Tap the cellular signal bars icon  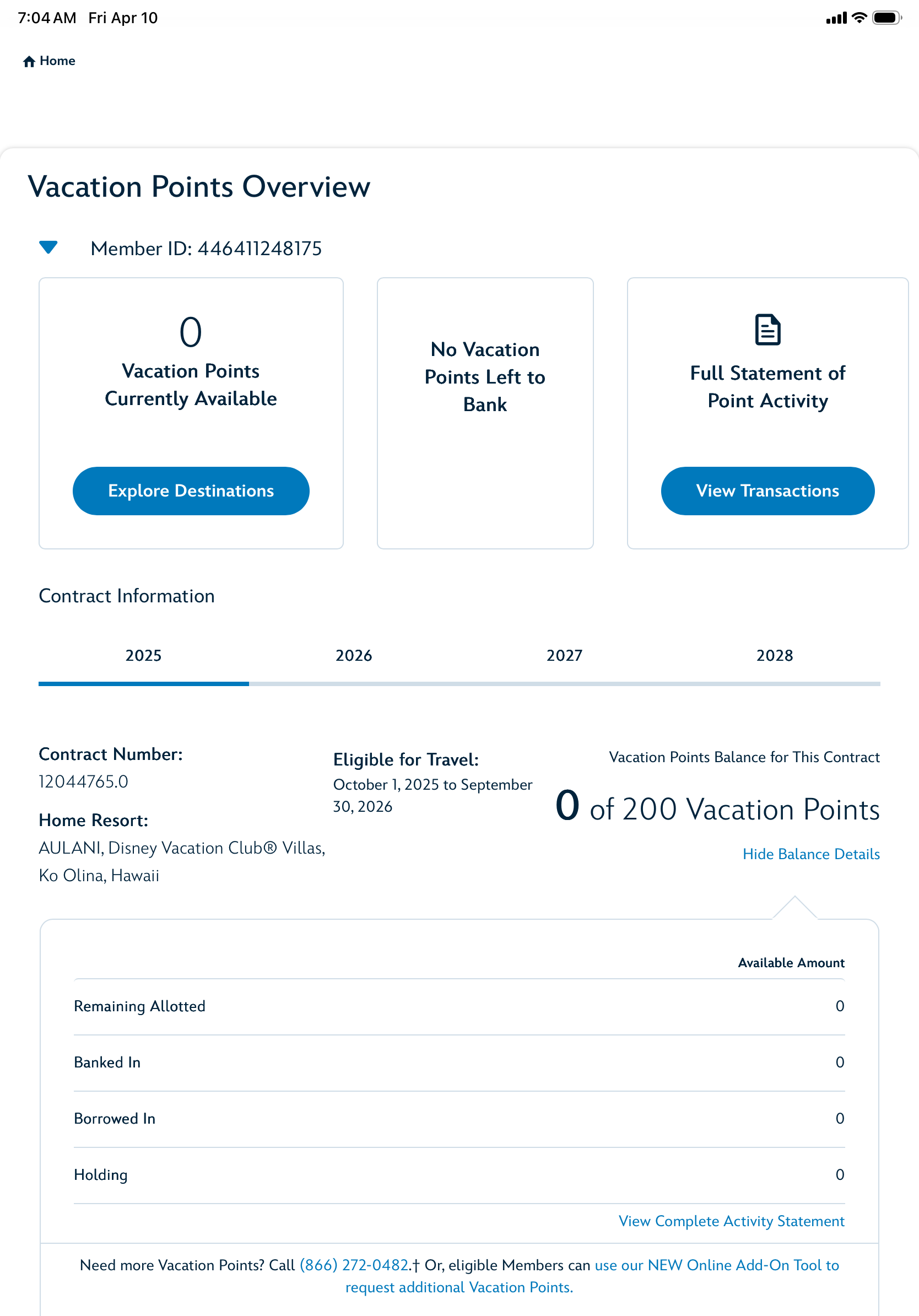(x=836, y=18)
